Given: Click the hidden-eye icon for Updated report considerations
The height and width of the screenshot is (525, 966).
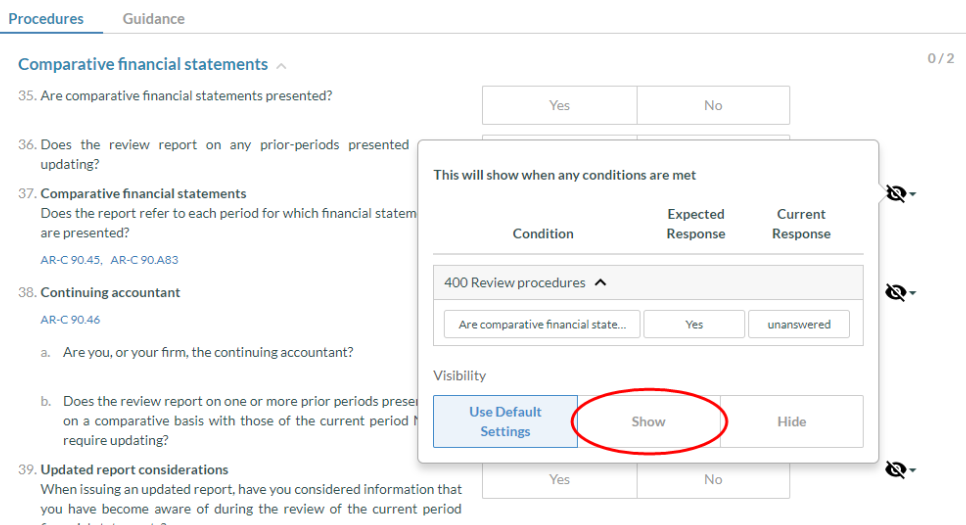Looking at the screenshot, I should [x=897, y=468].
